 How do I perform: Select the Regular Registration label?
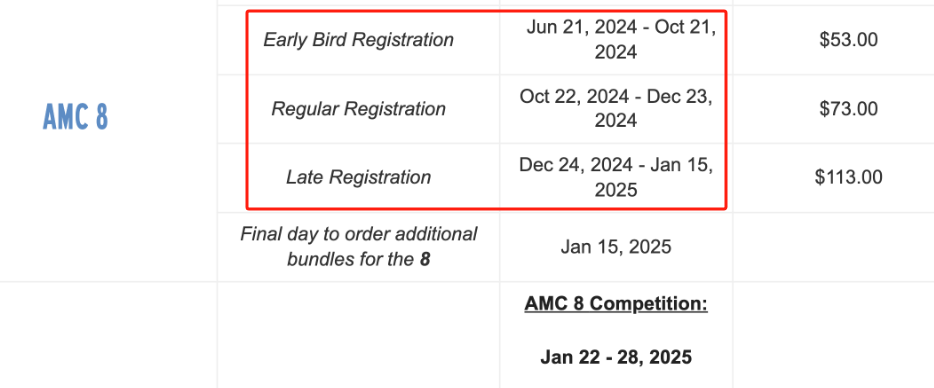point(359,109)
